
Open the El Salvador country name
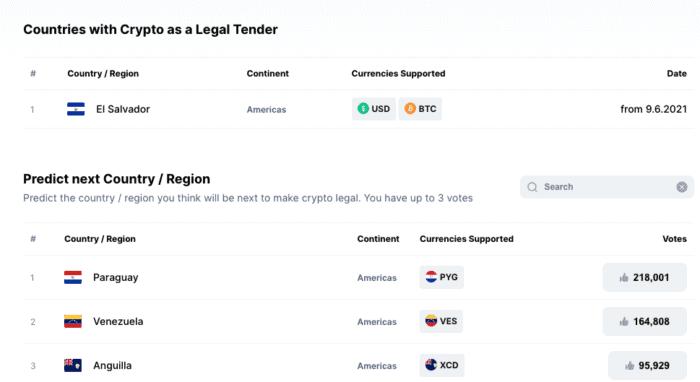click(x=123, y=109)
